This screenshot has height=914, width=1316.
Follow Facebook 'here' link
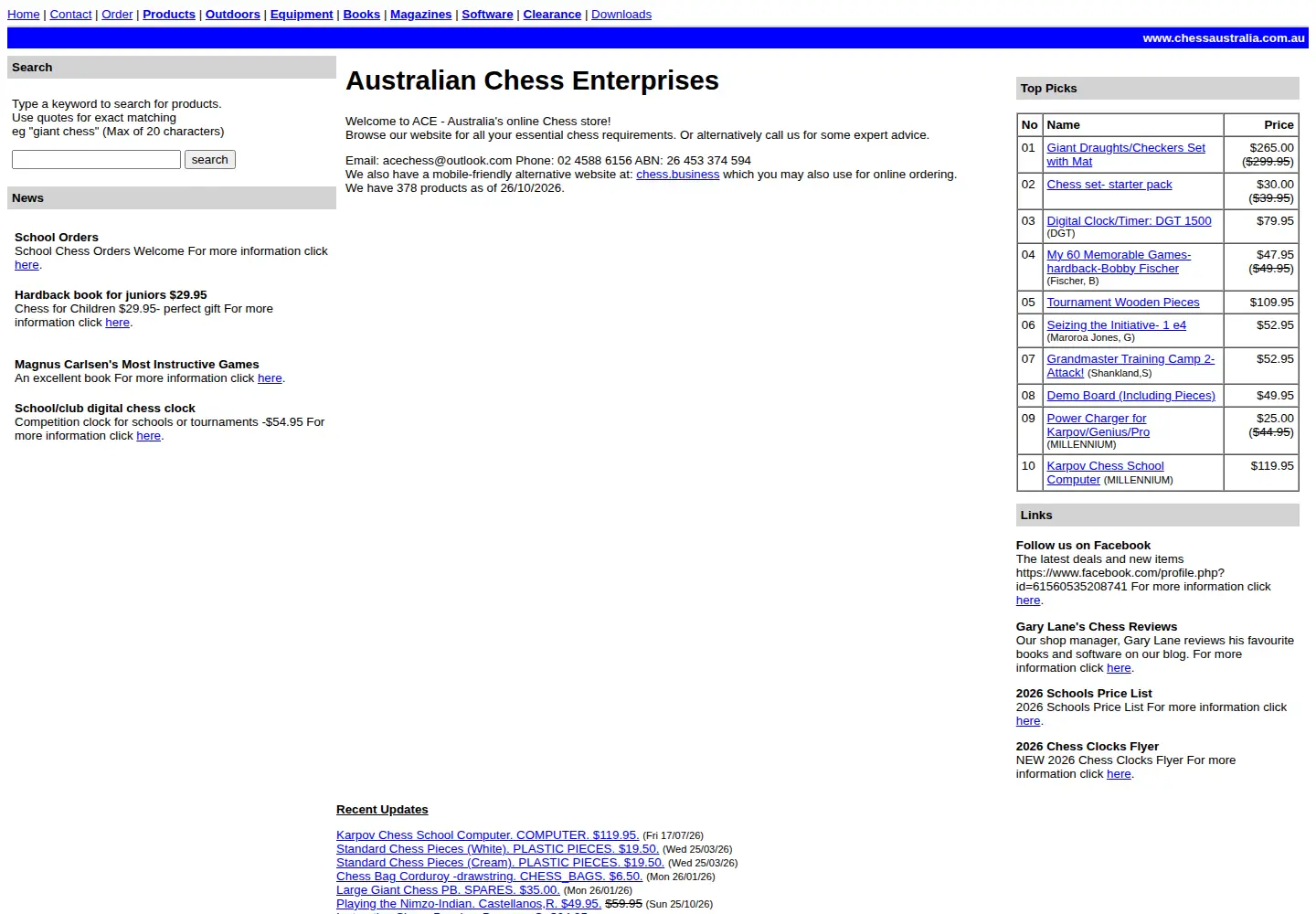tap(1028, 600)
